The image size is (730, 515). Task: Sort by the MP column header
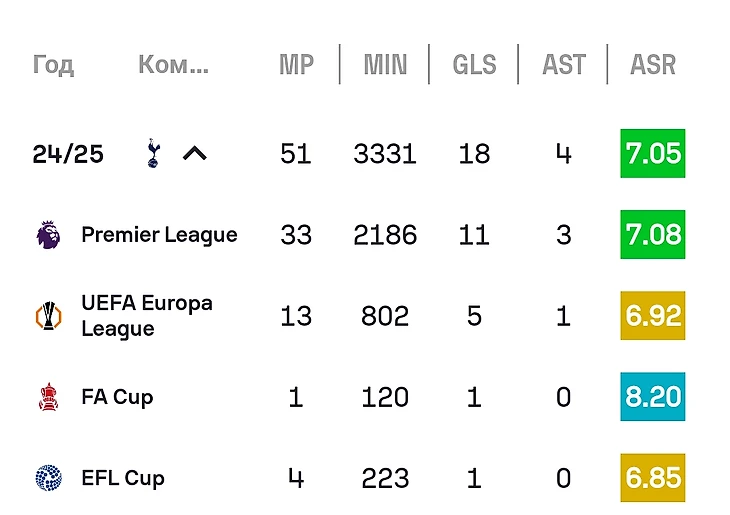tap(296, 65)
